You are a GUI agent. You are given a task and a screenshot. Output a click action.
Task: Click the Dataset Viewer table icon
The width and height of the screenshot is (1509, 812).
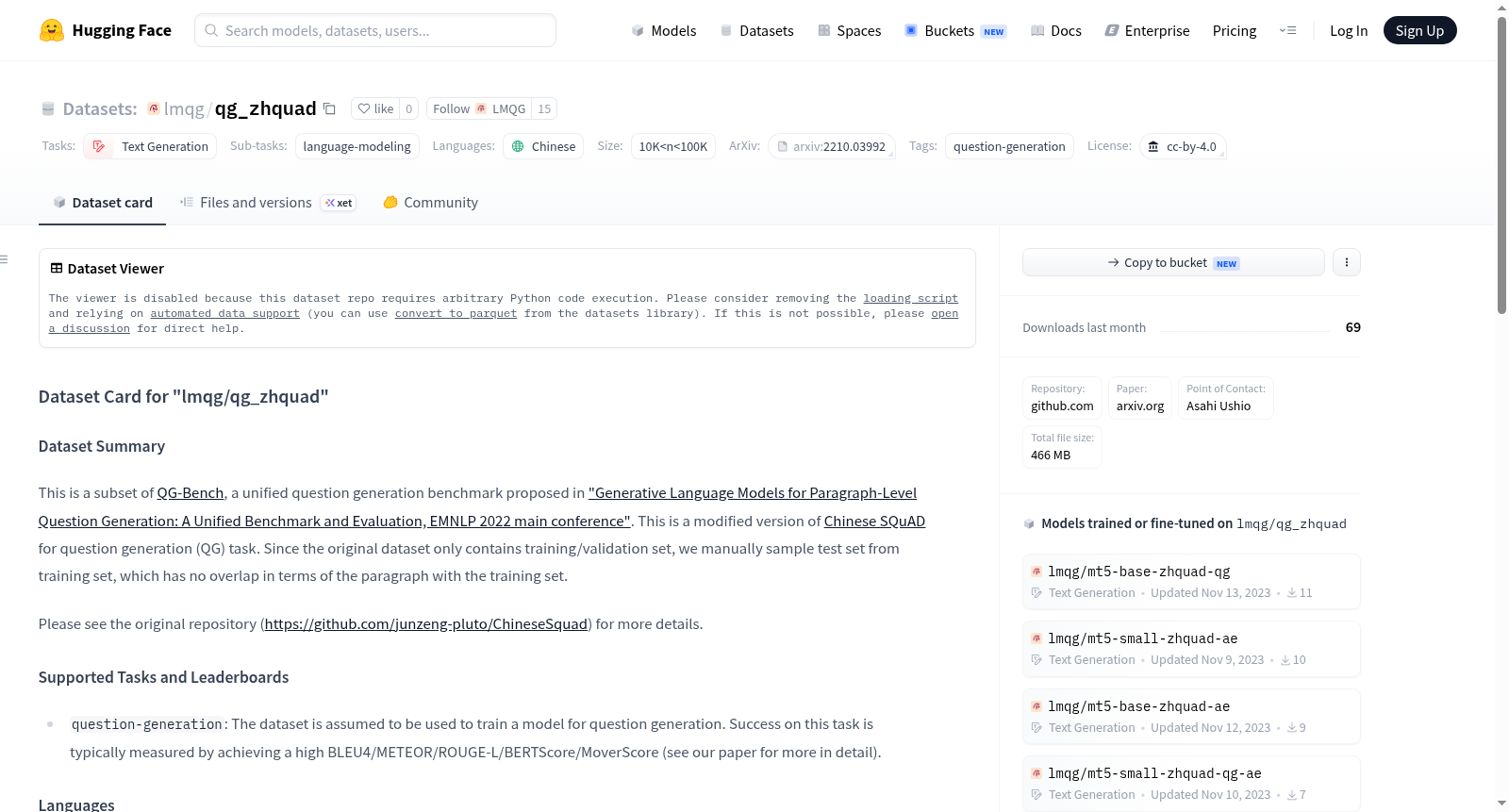click(57, 268)
